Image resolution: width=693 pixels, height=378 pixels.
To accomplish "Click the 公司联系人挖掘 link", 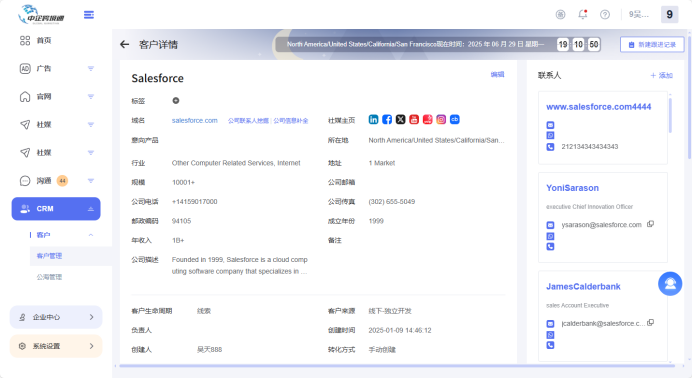I will [248, 121].
